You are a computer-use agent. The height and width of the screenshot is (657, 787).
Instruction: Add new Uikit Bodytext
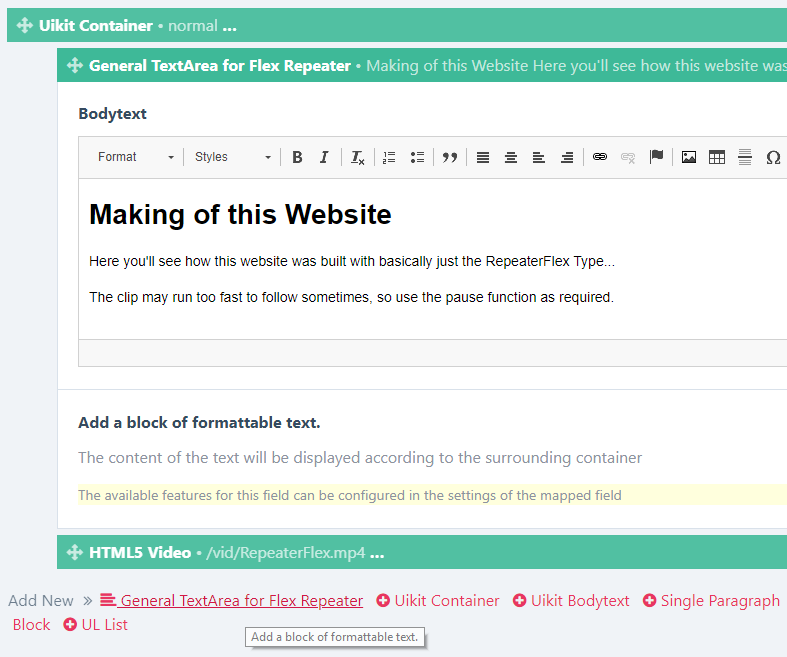(571, 600)
